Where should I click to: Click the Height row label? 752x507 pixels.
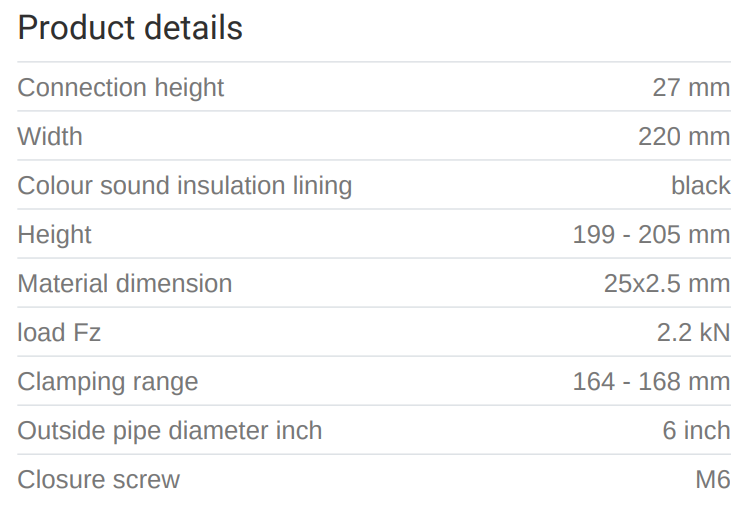tap(54, 235)
